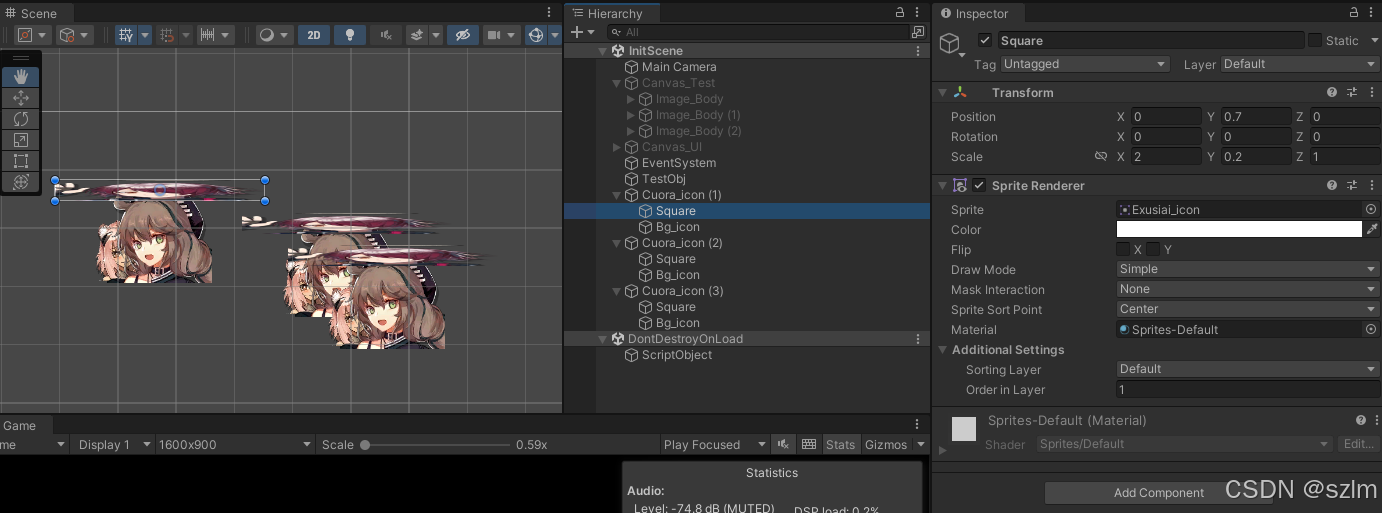Pick color with eyedropper

[1372, 230]
